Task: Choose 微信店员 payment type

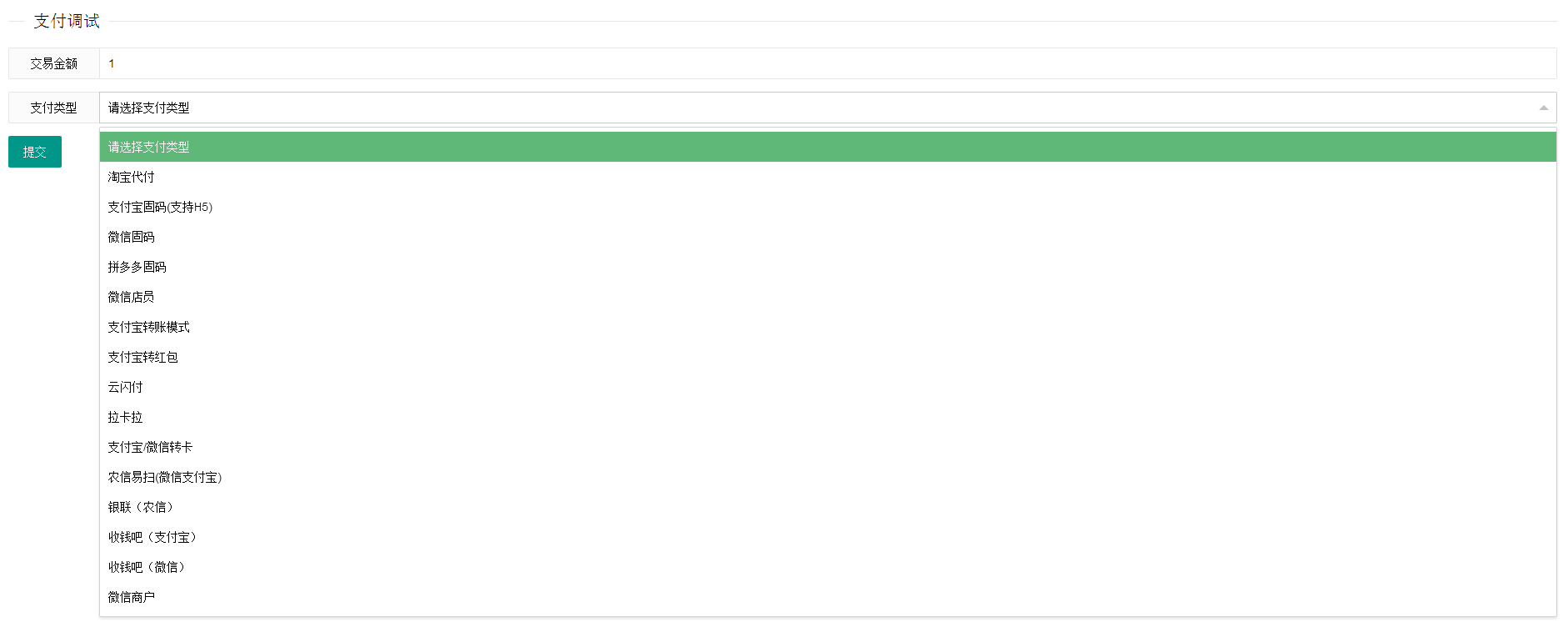Action: (x=132, y=297)
